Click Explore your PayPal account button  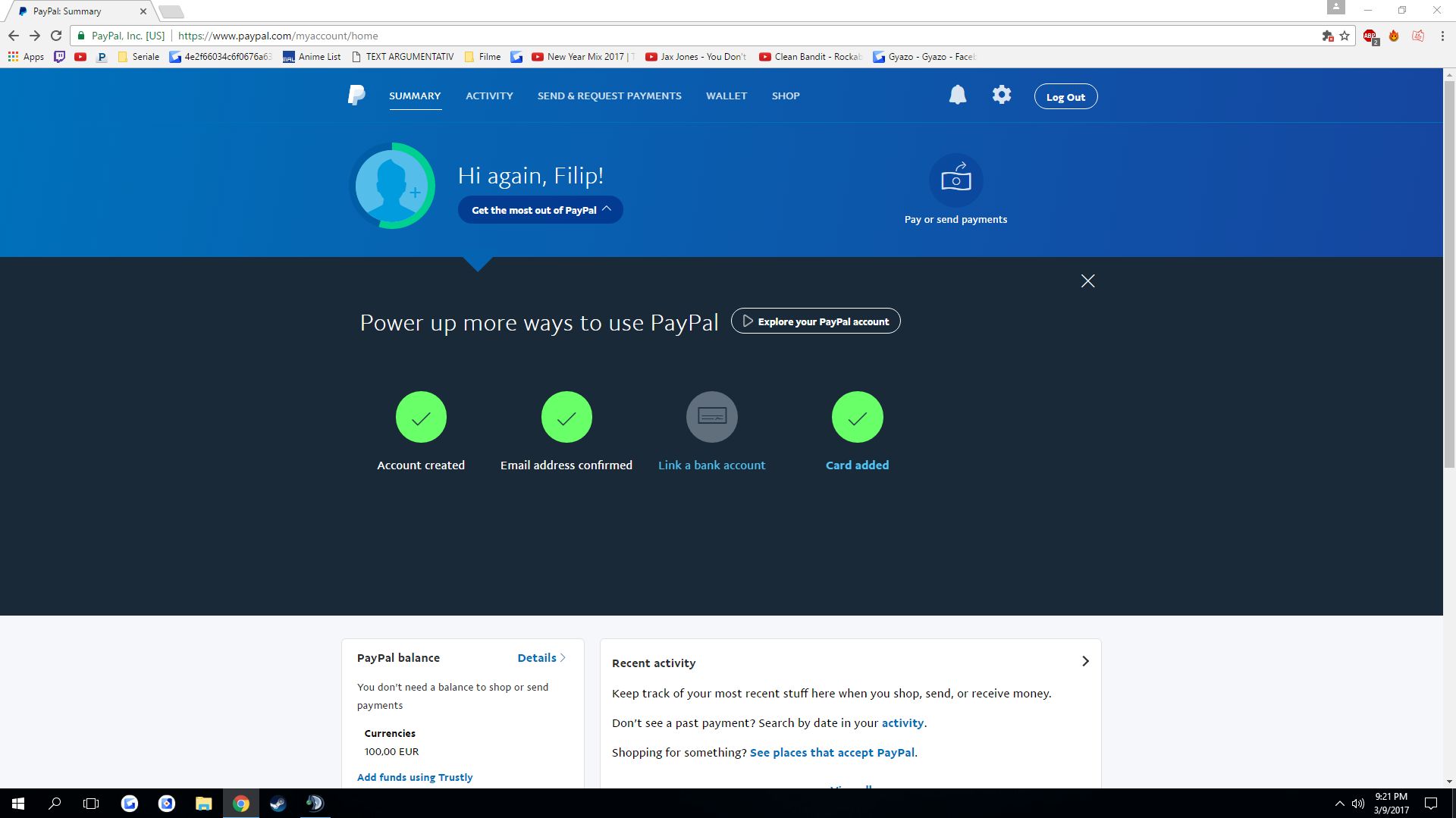(x=815, y=321)
